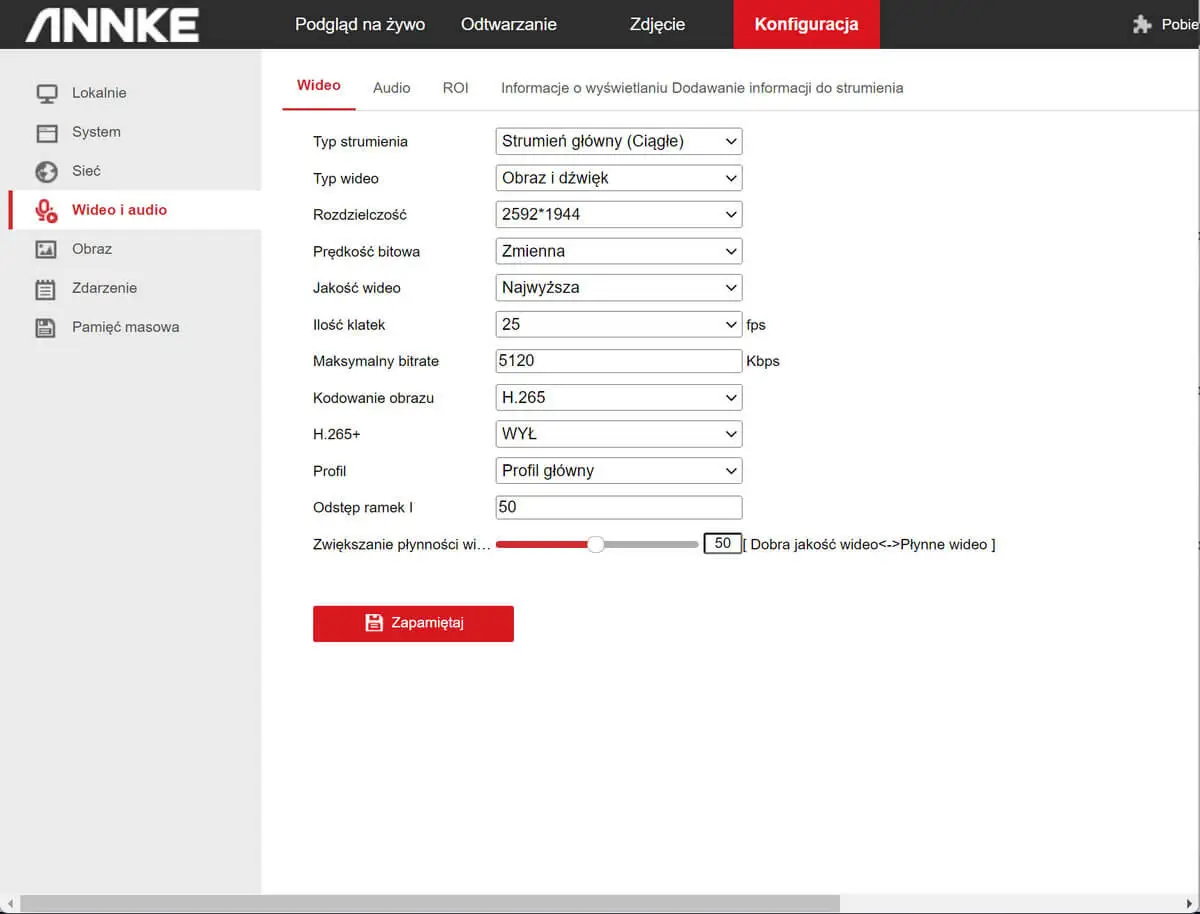
Task: Click the Maksymalny bitrate input field
Action: coord(618,361)
